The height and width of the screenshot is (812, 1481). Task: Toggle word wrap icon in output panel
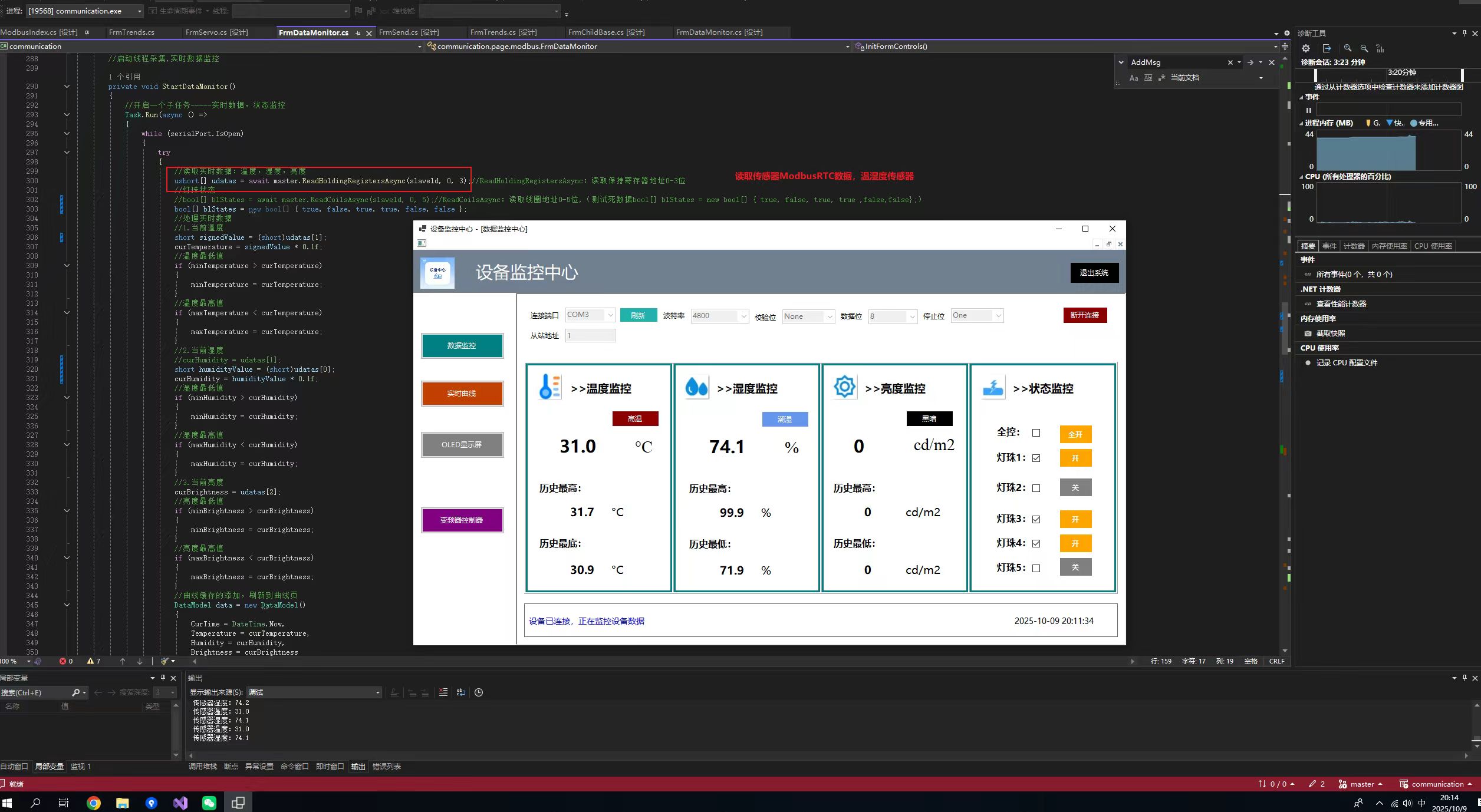(461, 692)
